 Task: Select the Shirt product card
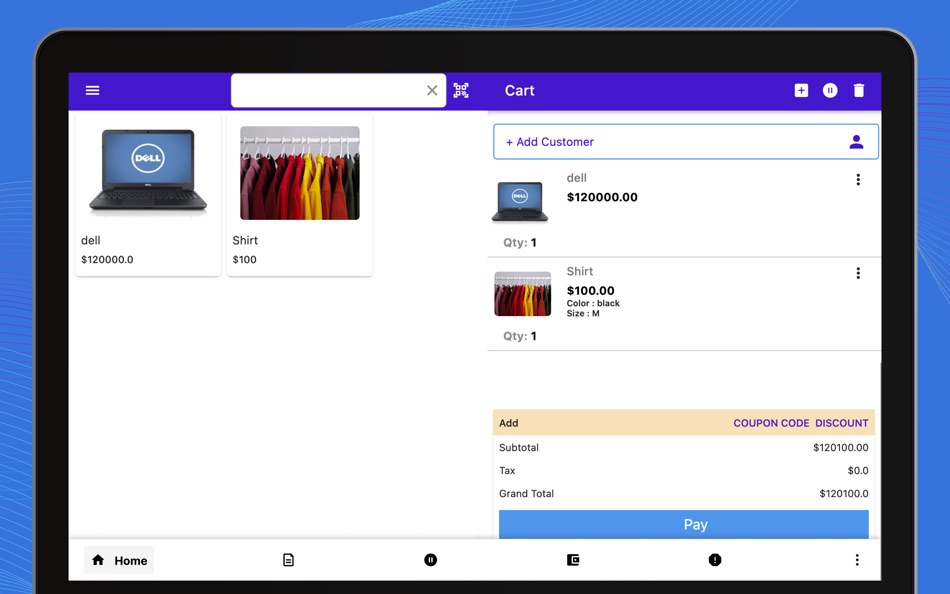point(299,195)
